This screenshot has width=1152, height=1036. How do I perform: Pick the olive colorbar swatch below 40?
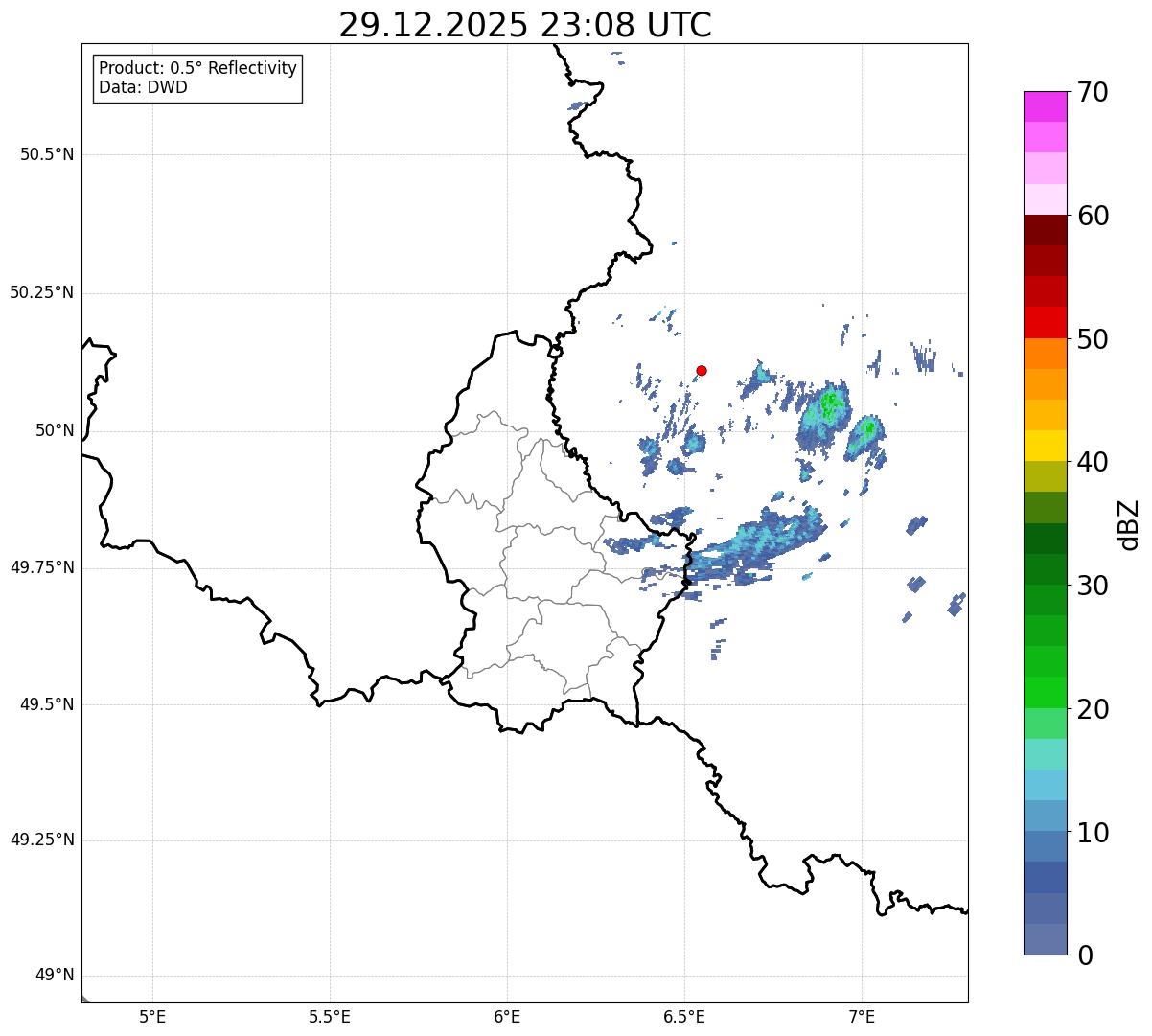pyautogui.click(x=1045, y=476)
